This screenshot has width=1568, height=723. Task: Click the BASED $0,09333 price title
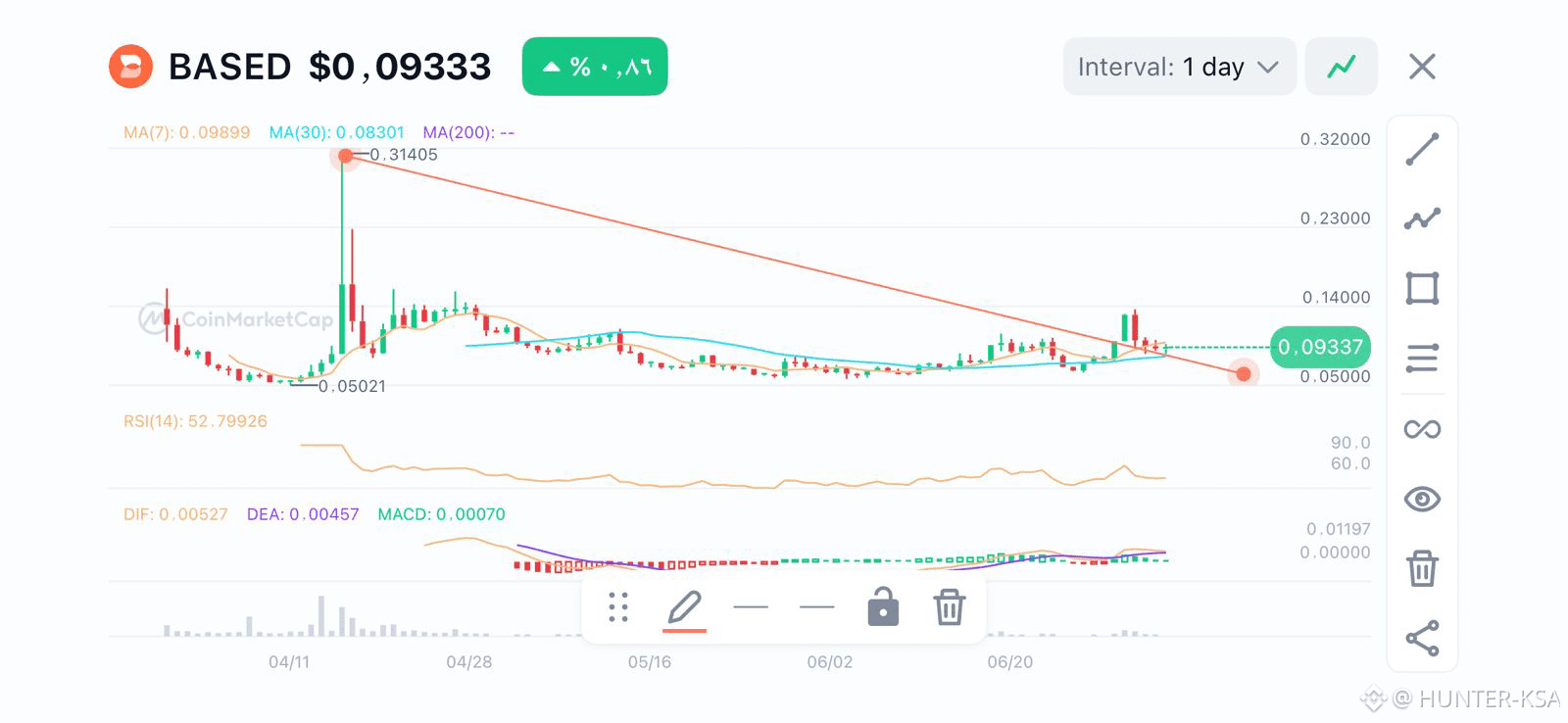pos(330,67)
